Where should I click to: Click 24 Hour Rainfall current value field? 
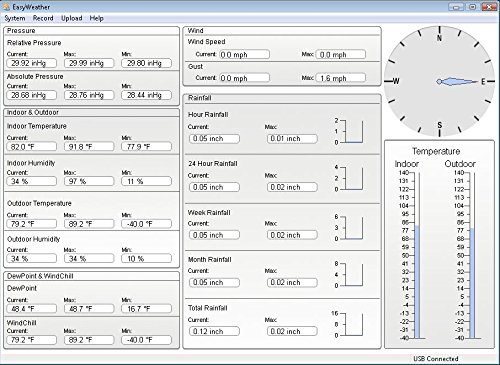pyautogui.click(x=214, y=187)
